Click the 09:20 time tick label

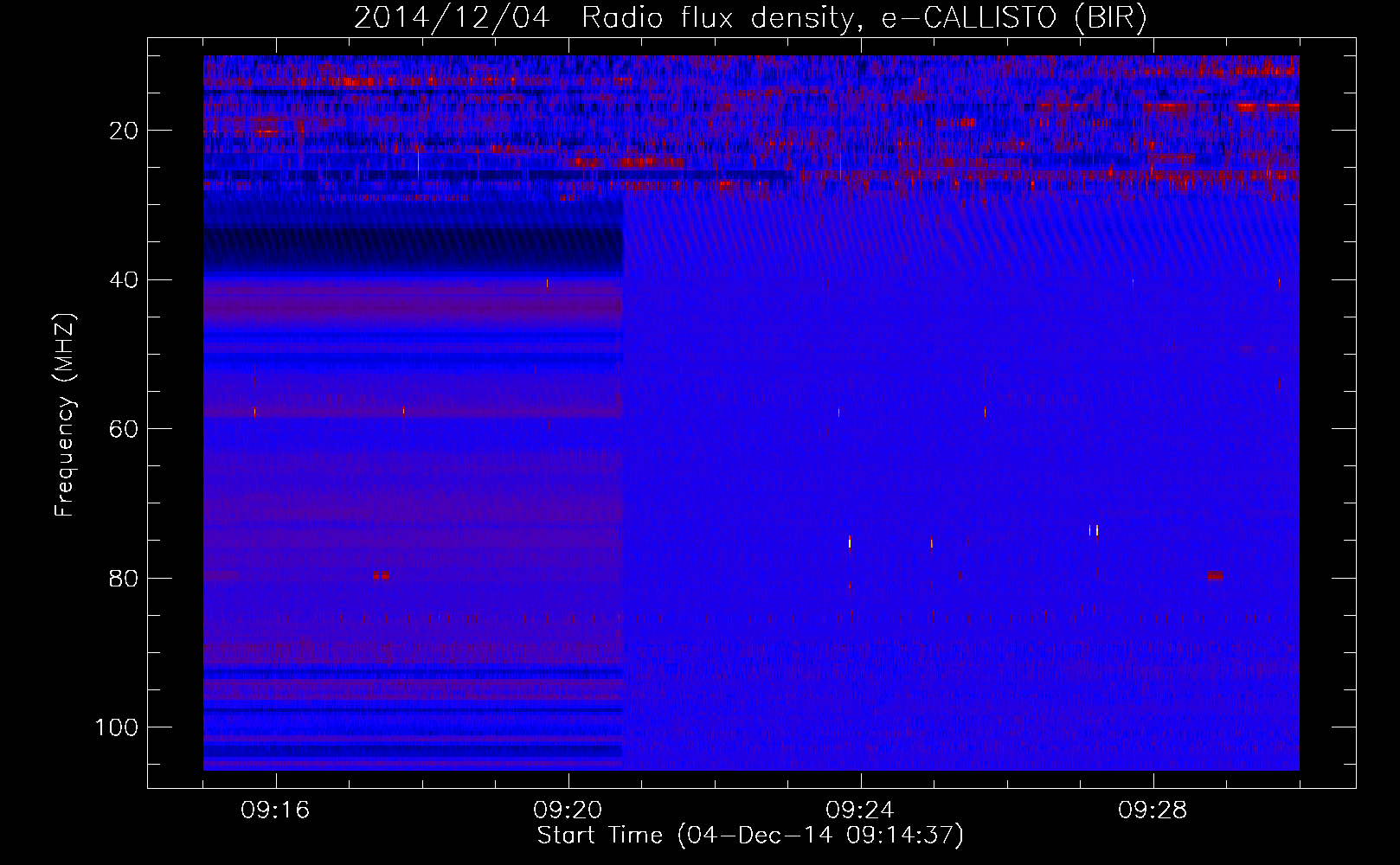pyautogui.click(x=568, y=811)
